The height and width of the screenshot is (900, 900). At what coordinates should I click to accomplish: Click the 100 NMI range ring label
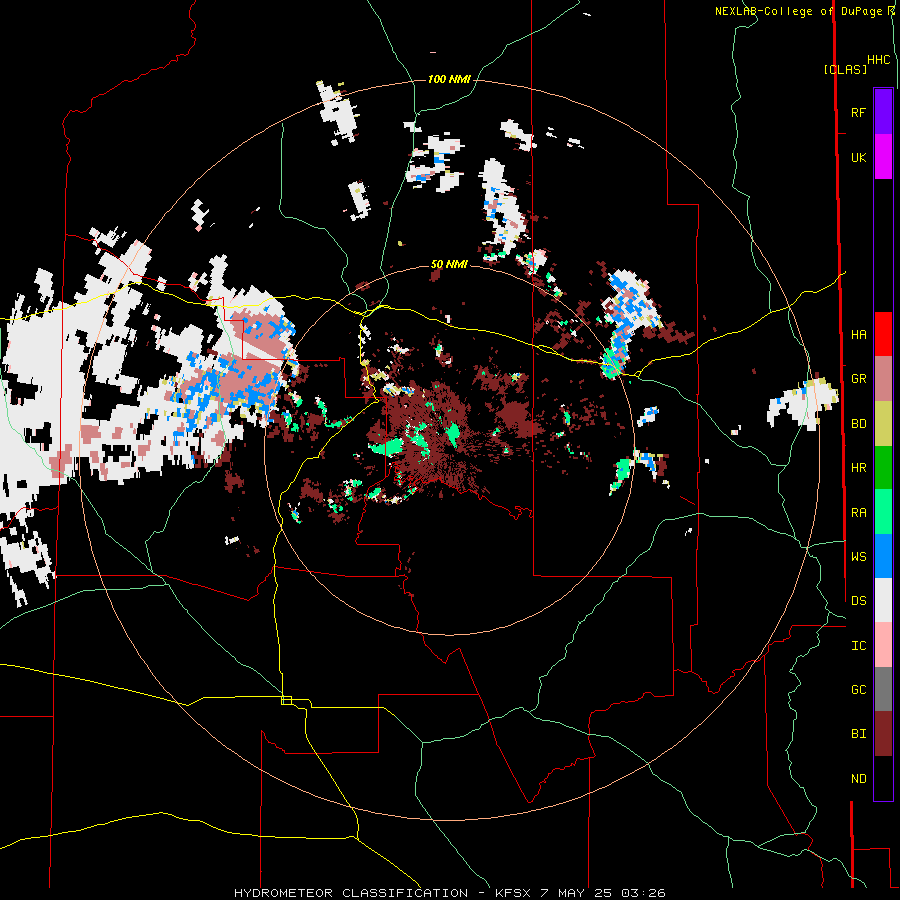[449, 79]
